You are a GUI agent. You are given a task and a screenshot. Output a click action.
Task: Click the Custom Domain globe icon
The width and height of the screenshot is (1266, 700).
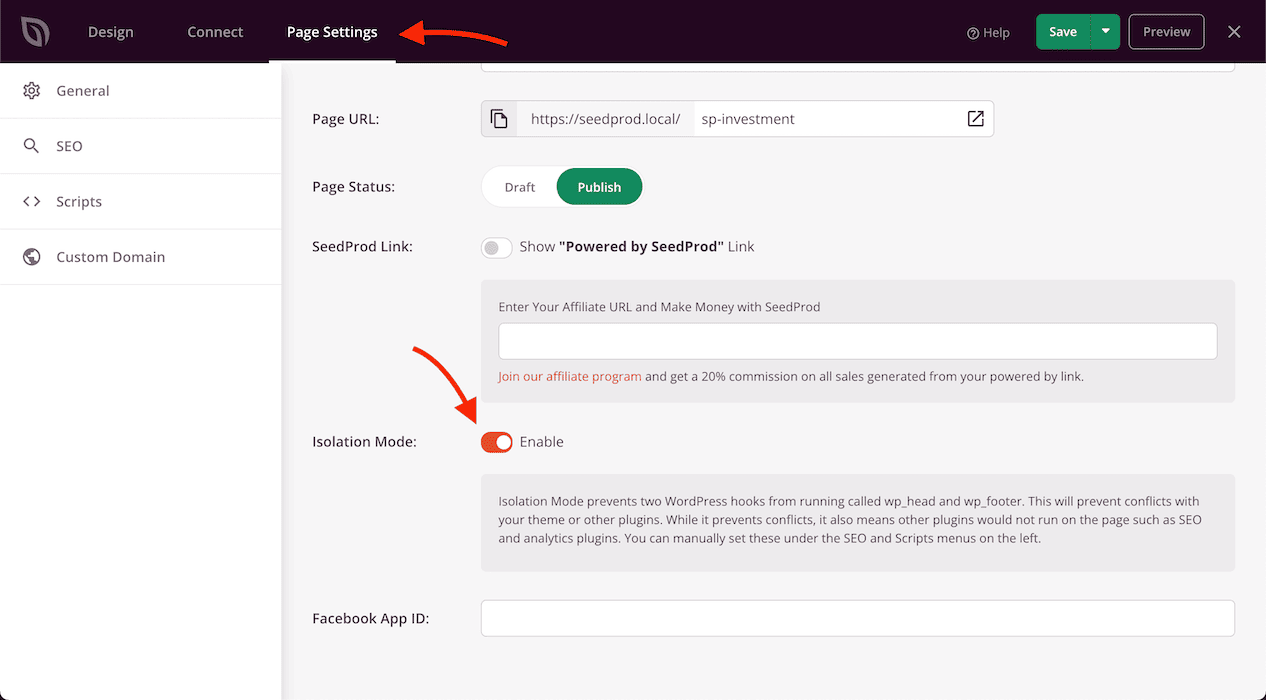(x=32, y=257)
